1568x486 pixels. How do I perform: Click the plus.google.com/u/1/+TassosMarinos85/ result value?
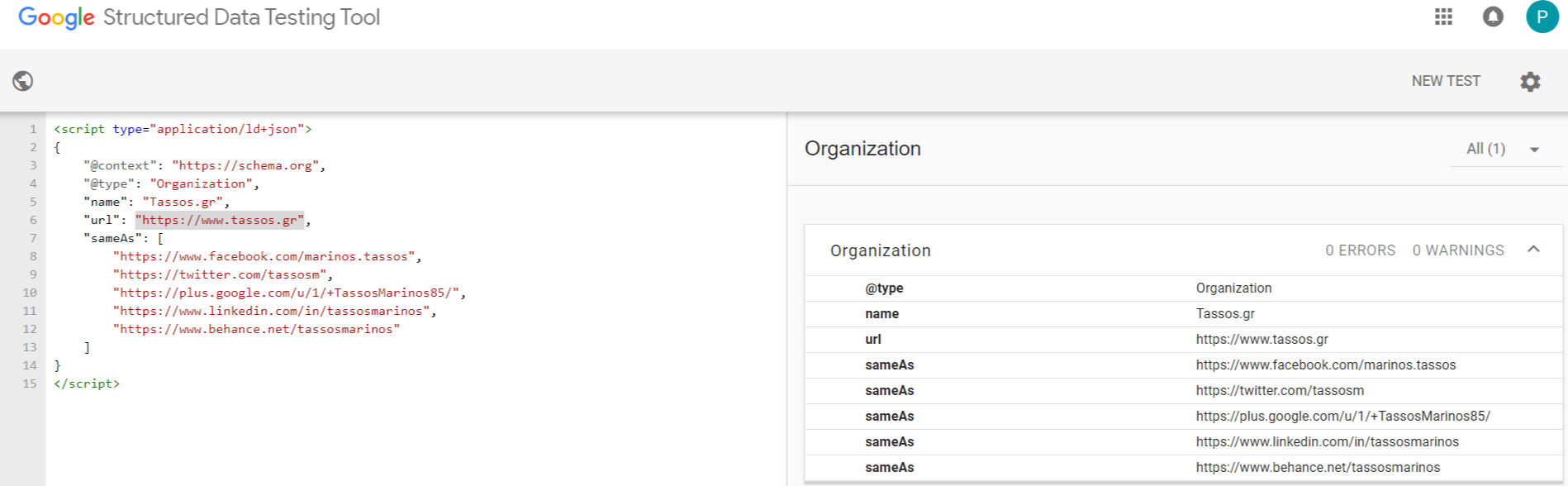[x=1343, y=416]
